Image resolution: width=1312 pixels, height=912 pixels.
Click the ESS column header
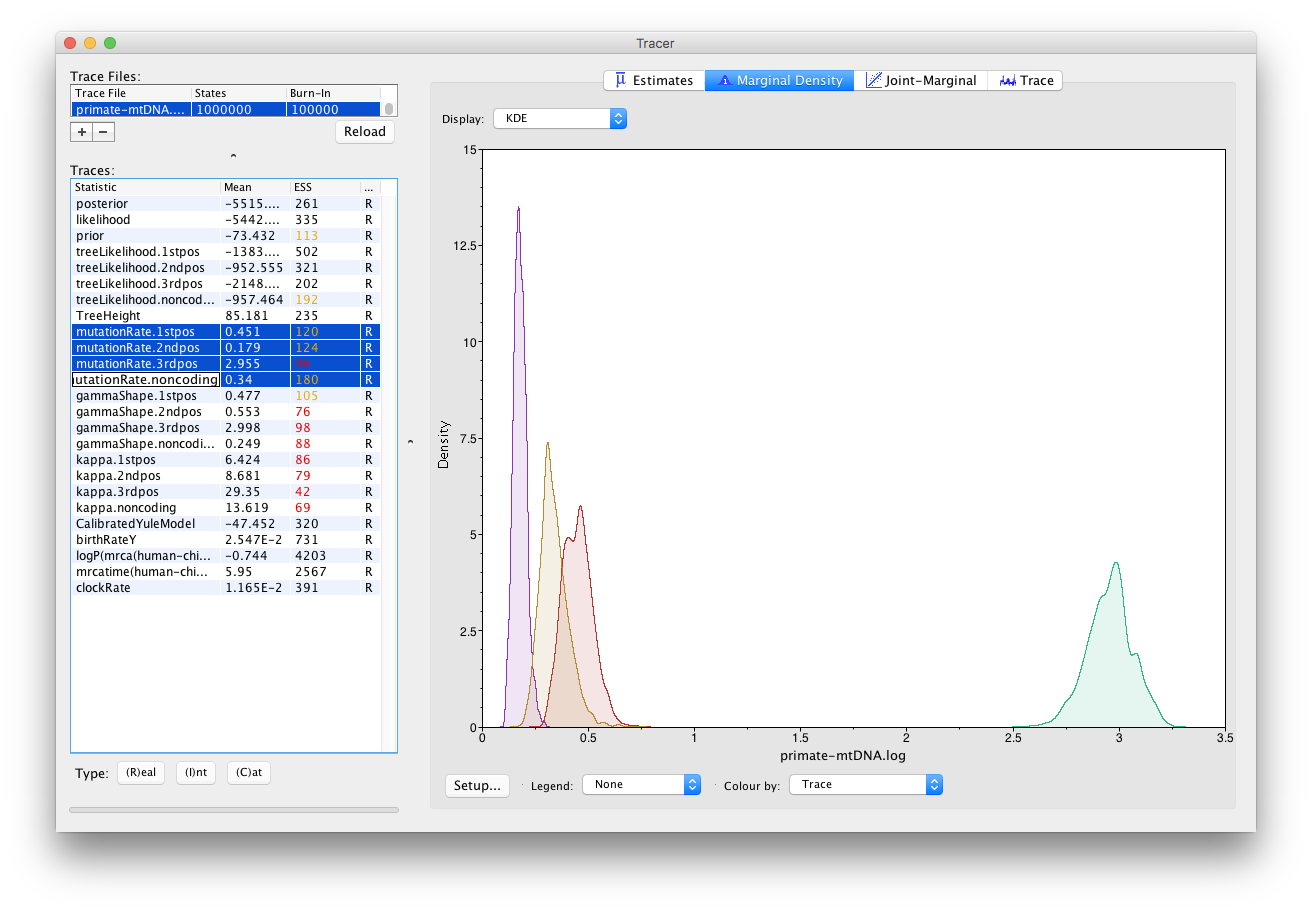click(x=323, y=187)
